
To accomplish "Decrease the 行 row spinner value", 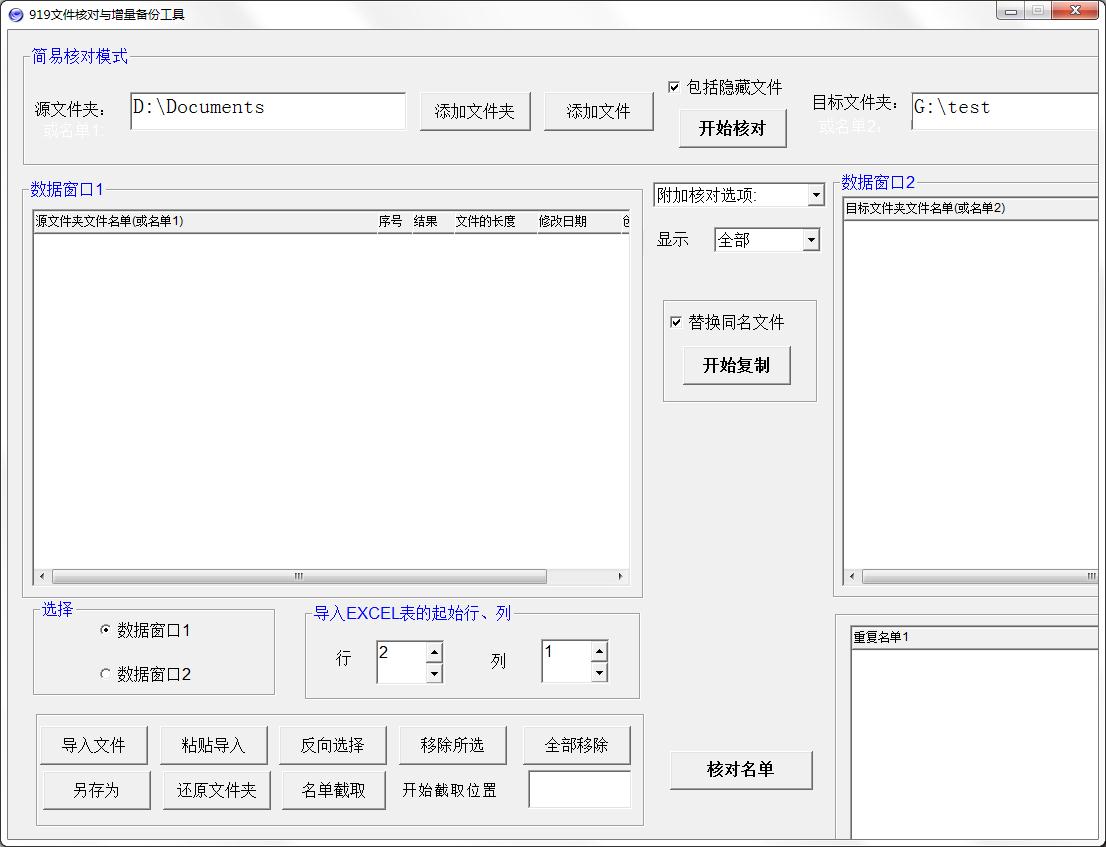I will 434,673.
